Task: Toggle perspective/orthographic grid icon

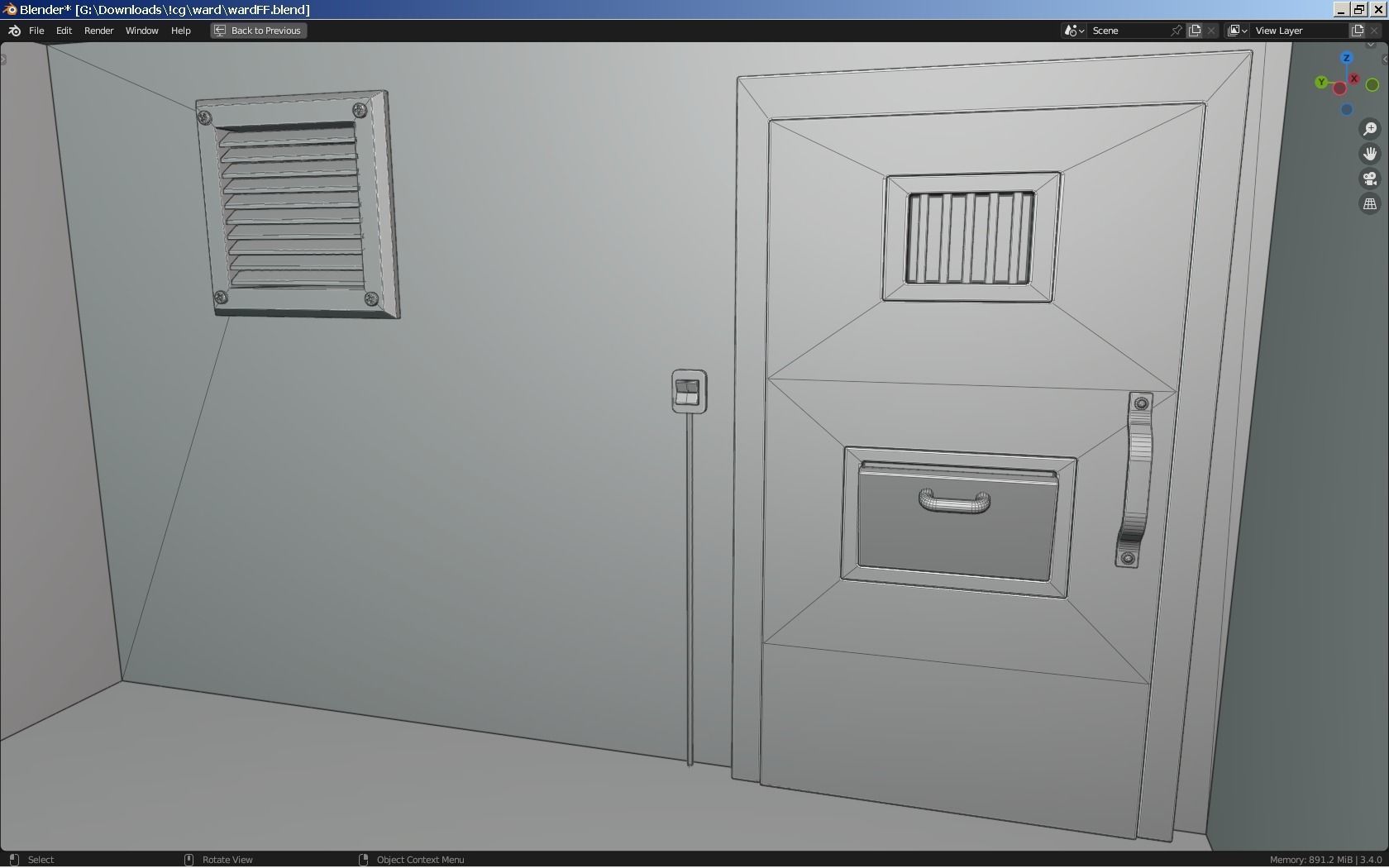Action: click(1370, 203)
